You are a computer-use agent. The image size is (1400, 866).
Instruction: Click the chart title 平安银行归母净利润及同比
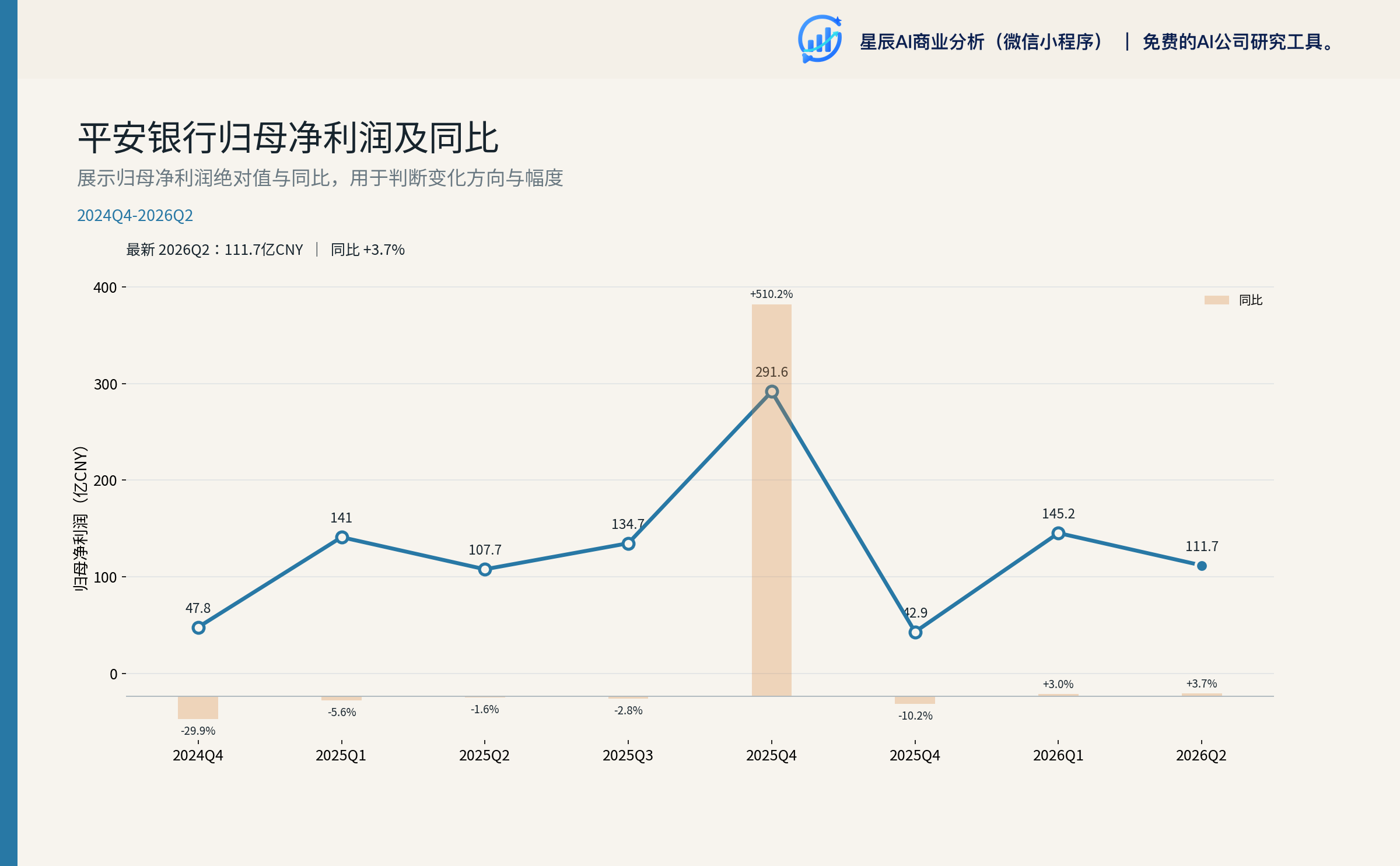(288, 138)
